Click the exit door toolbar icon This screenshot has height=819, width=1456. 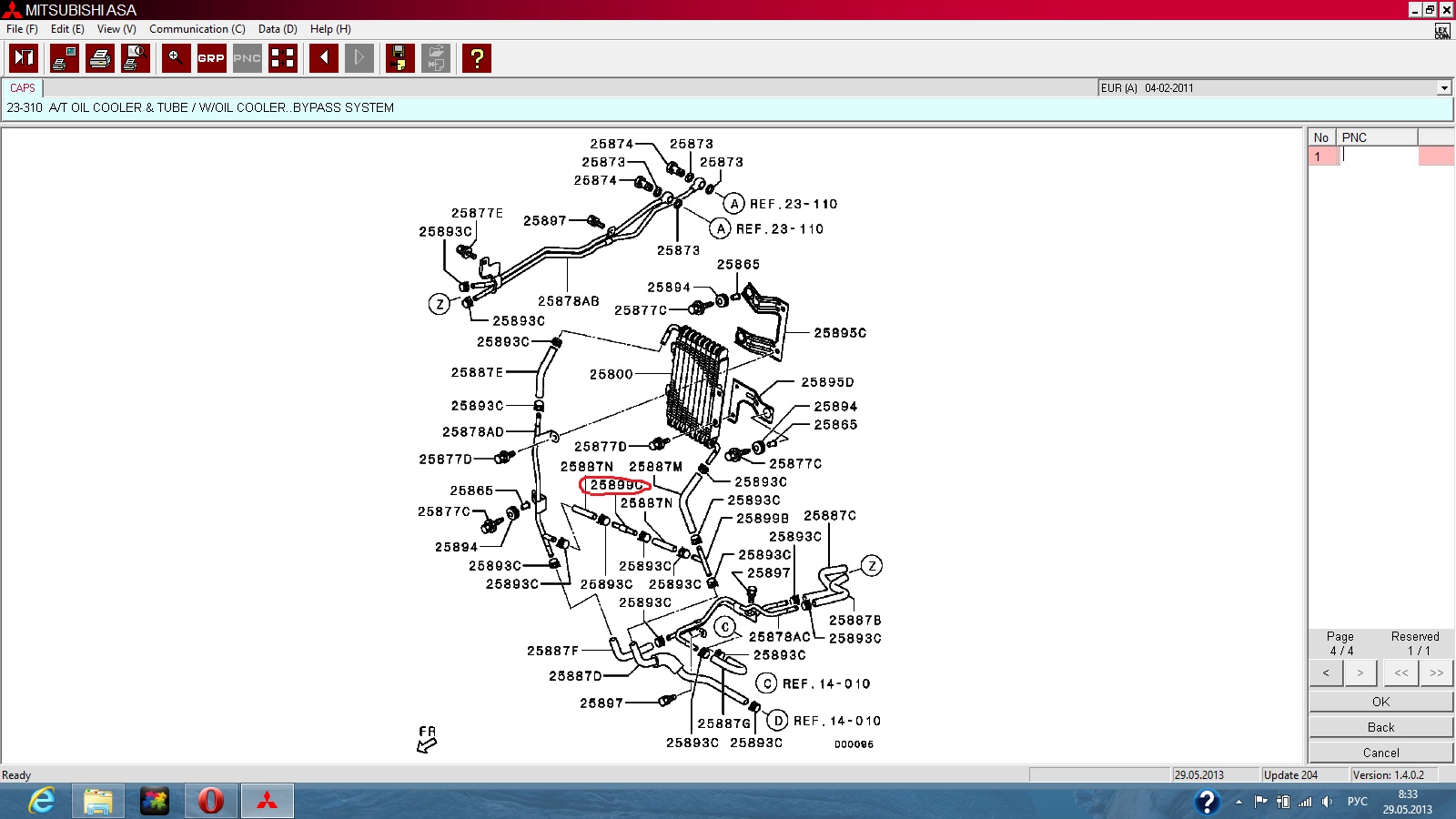24,58
